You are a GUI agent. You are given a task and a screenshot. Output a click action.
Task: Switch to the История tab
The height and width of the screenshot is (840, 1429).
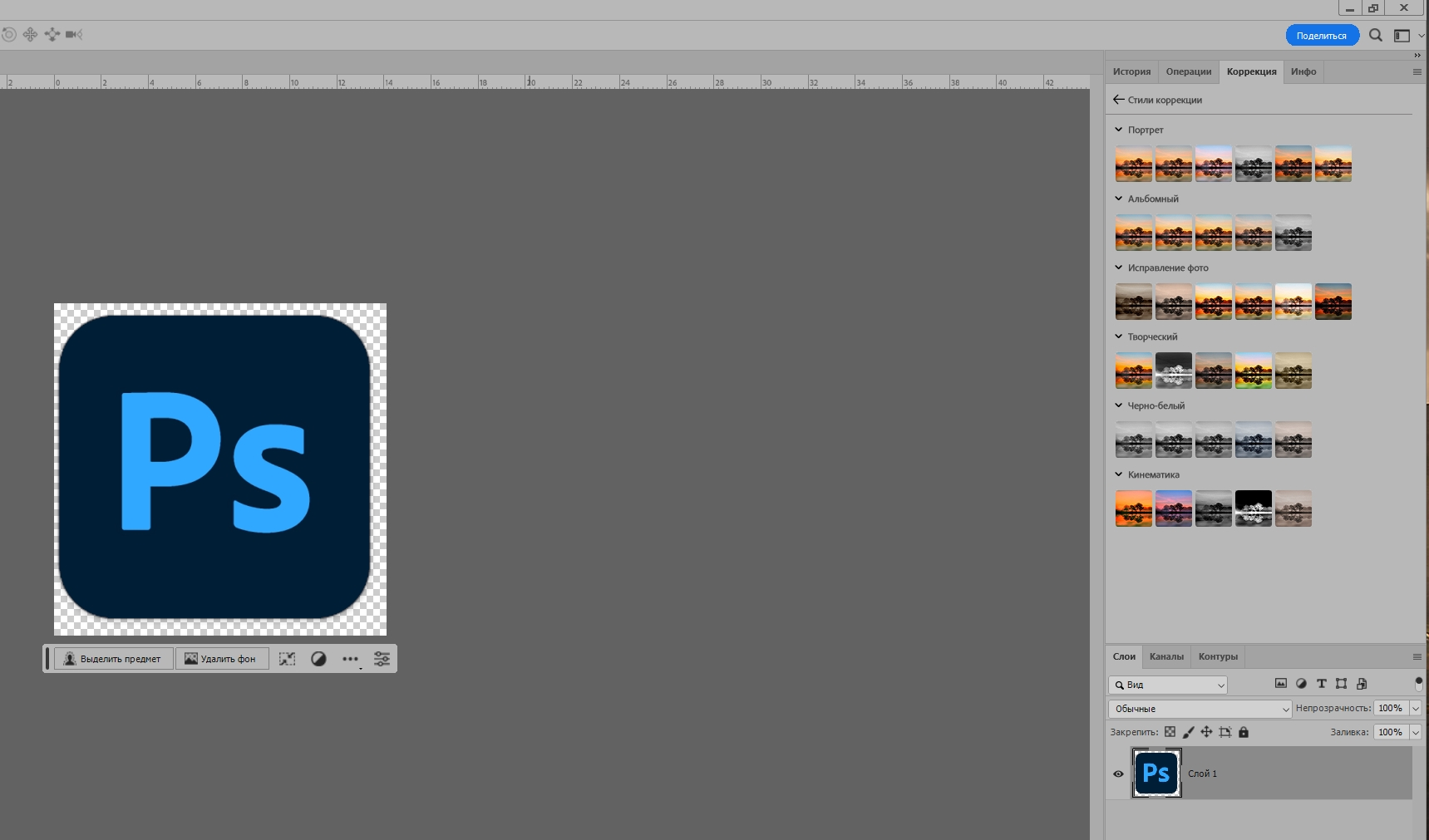(1131, 71)
